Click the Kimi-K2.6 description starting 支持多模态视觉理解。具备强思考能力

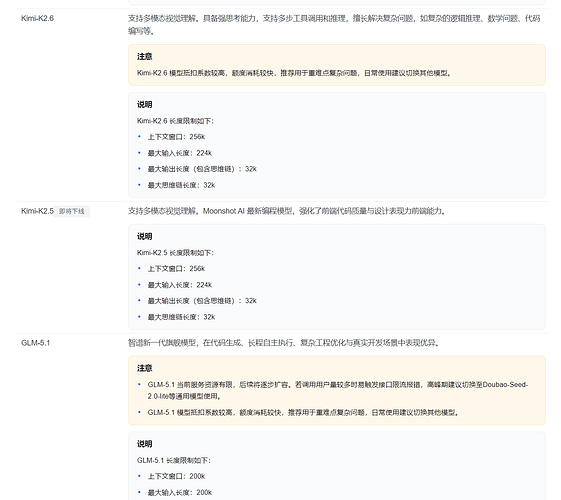(334, 25)
